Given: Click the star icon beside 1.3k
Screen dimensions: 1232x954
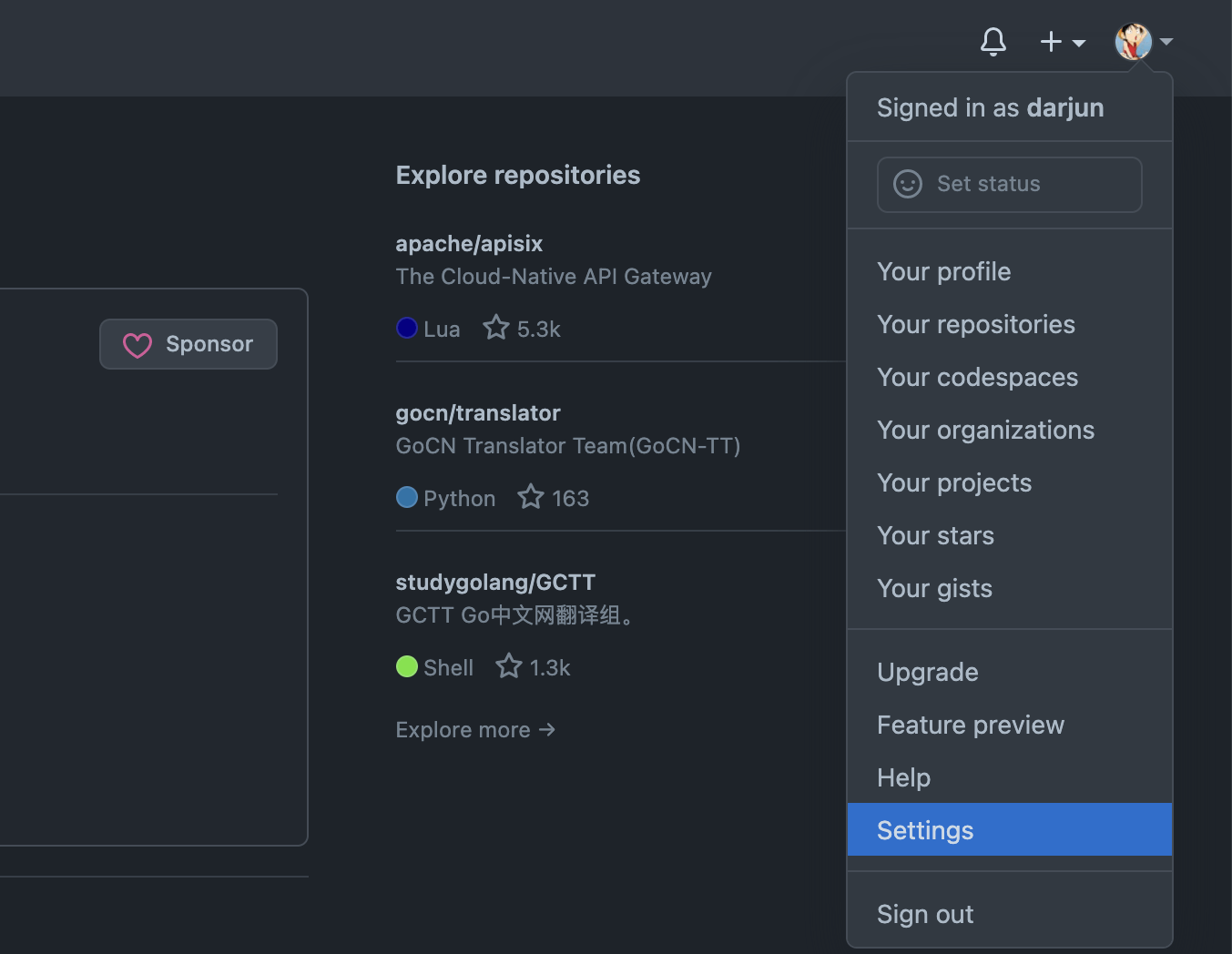Looking at the screenshot, I should tap(509, 665).
